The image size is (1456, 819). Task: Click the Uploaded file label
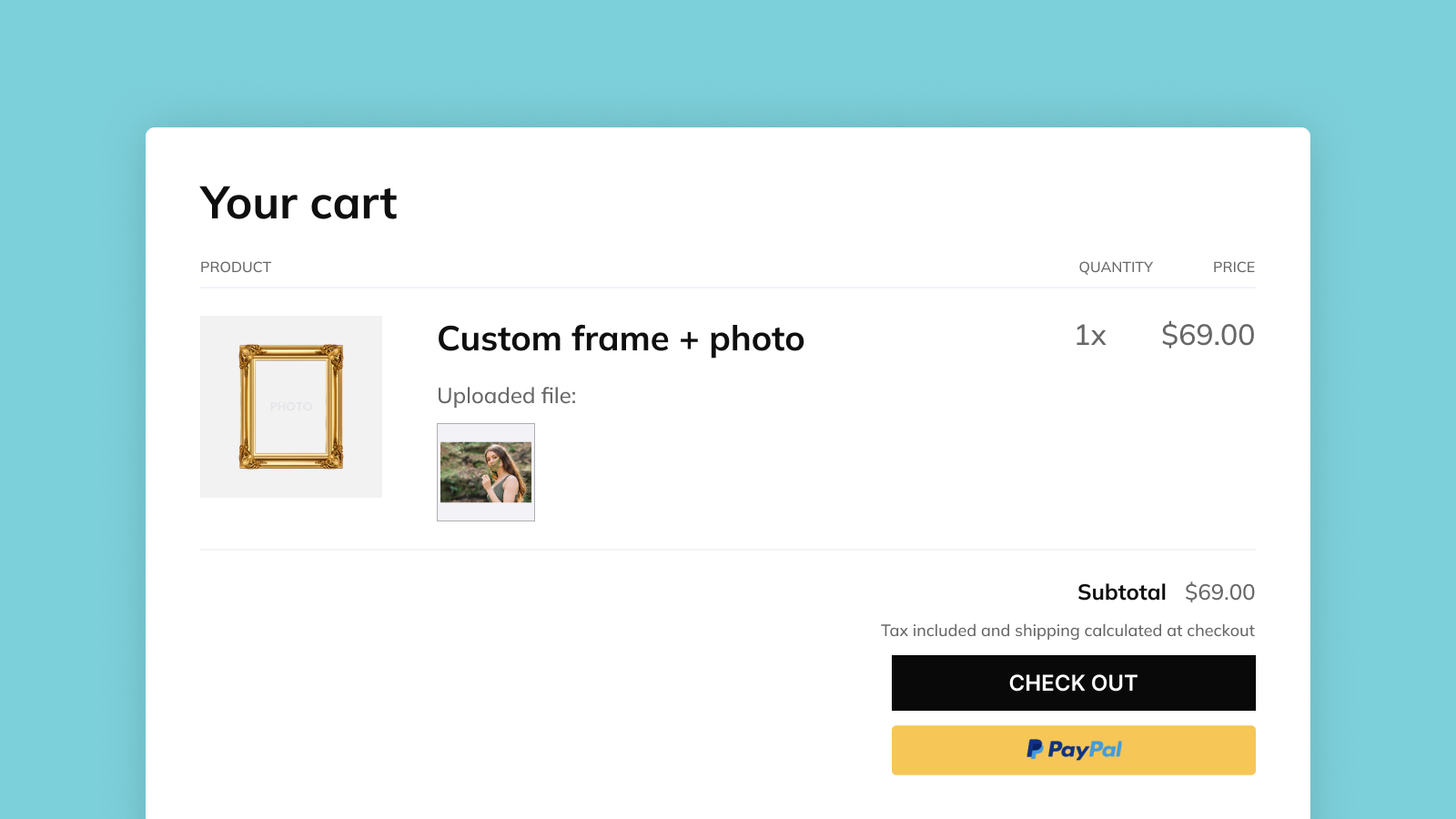pos(507,395)
